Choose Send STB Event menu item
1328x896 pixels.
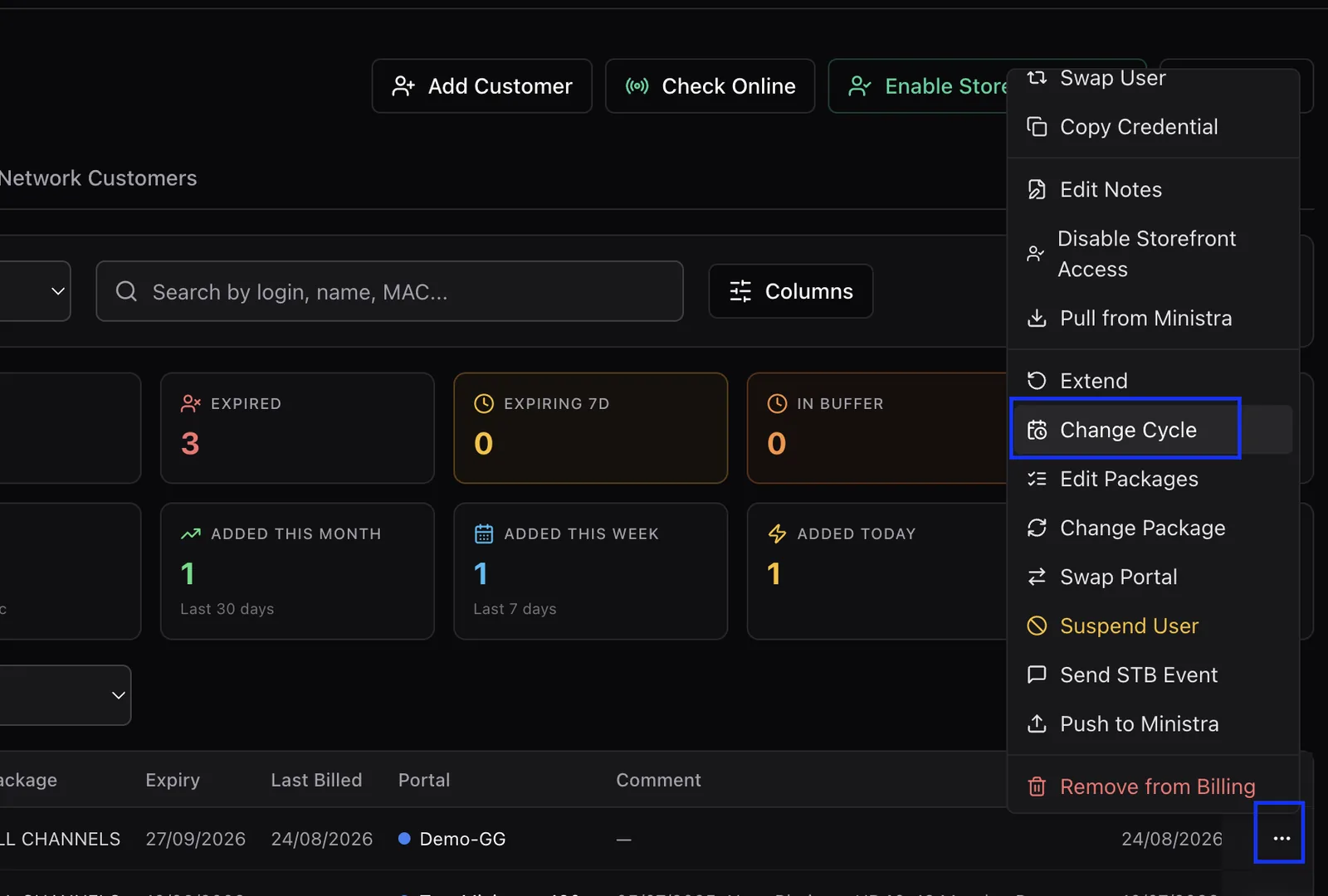tap(1153, 674)
